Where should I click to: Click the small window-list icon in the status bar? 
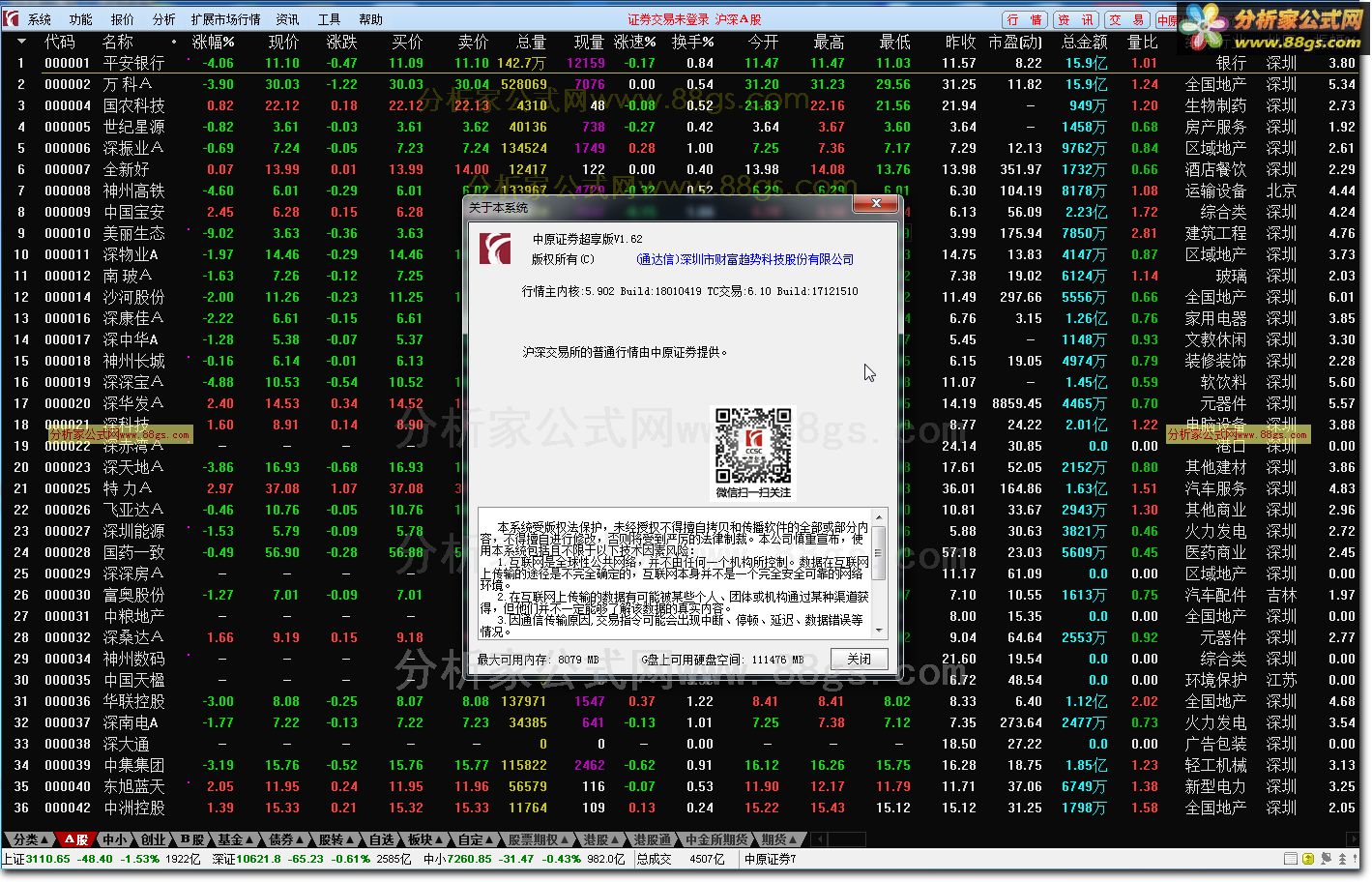point(1292,859)
